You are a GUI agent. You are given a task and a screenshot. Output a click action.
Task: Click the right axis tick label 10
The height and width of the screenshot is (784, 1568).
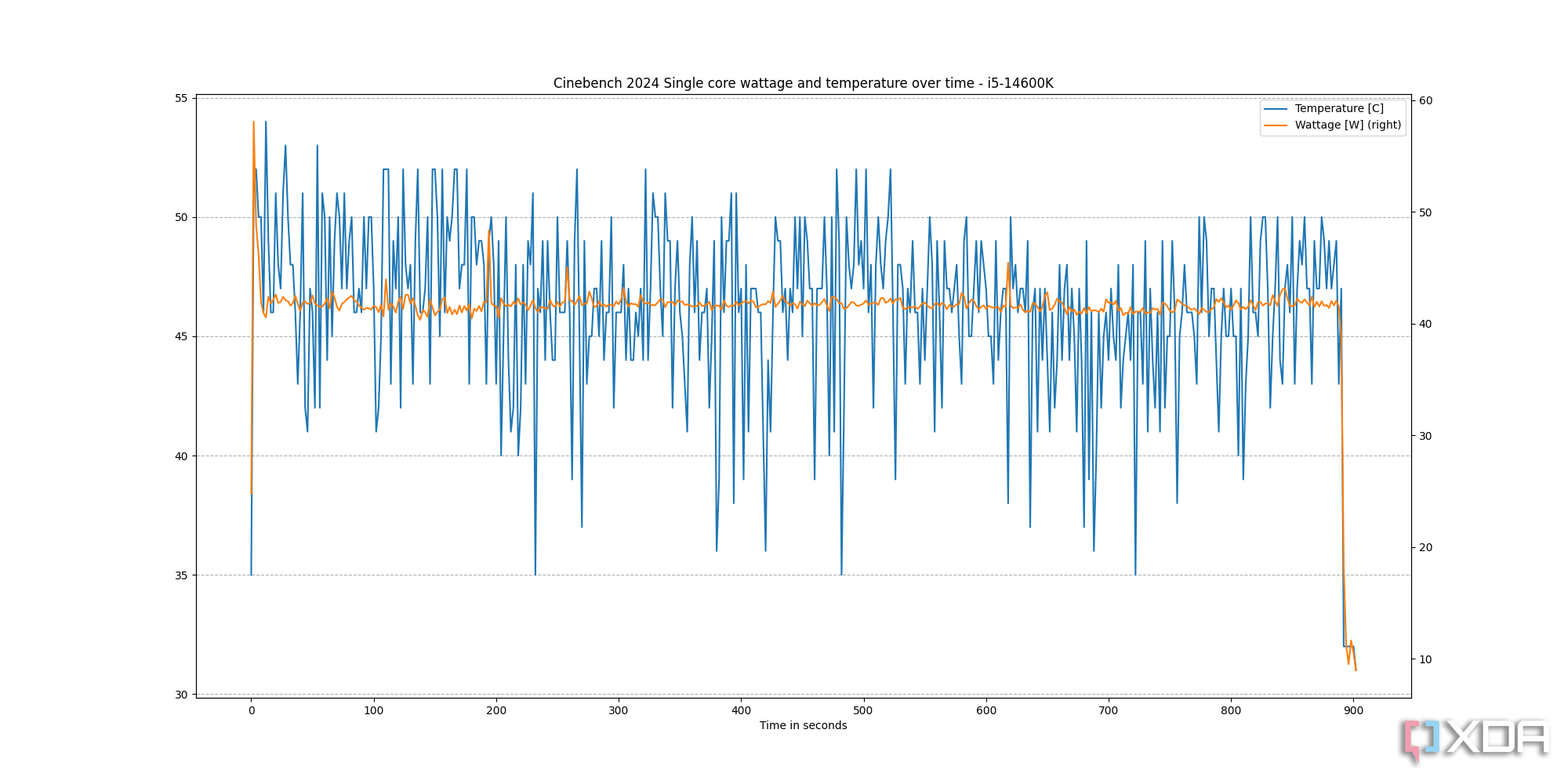tap(1425, 659)
